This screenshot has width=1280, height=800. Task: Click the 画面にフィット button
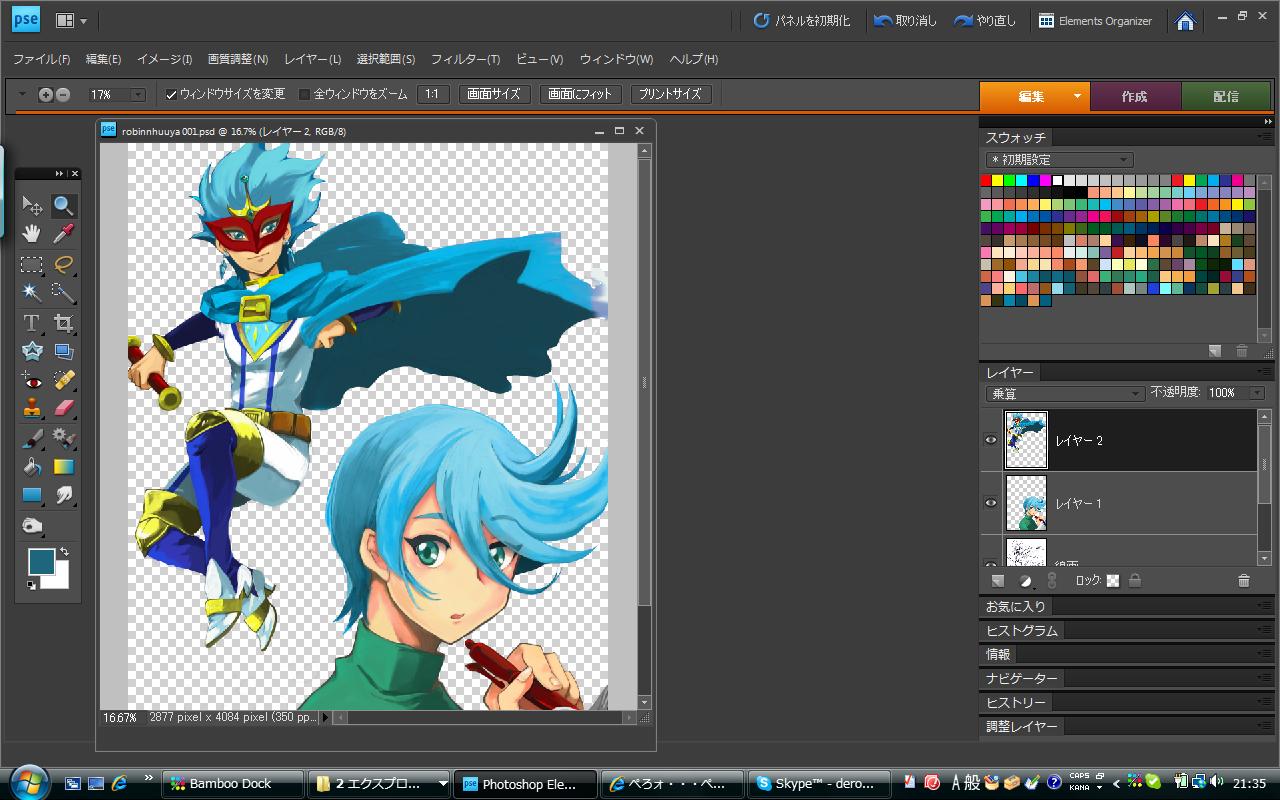coord(581,94)
